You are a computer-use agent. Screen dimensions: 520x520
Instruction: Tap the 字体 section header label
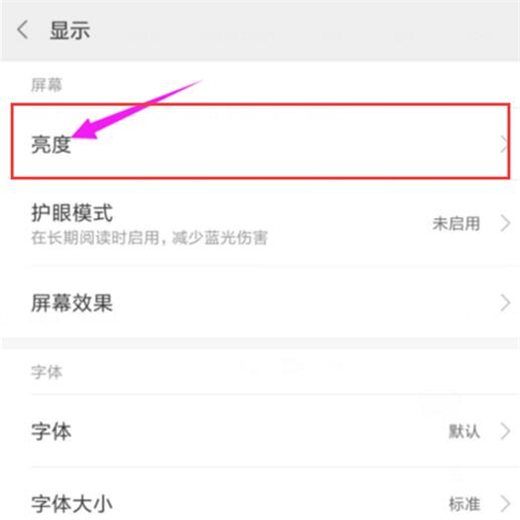coord(47,372)
